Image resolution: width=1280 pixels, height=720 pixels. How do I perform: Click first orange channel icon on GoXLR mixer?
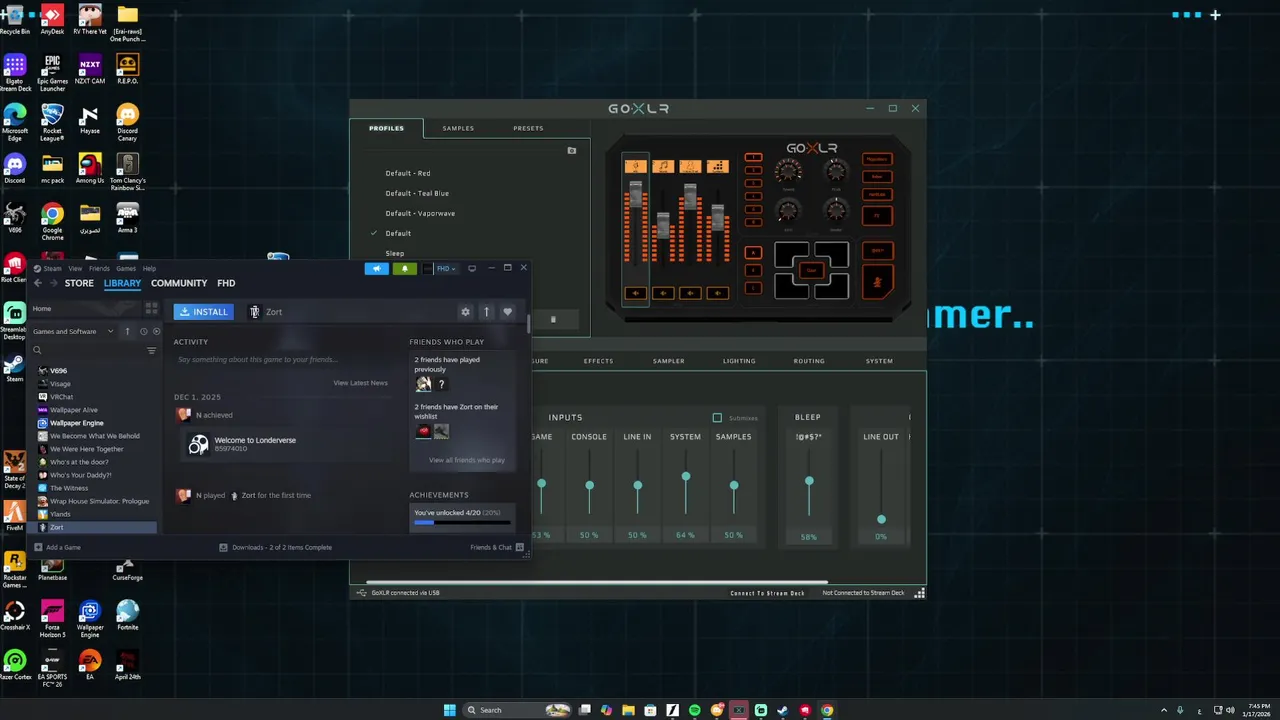635,166
